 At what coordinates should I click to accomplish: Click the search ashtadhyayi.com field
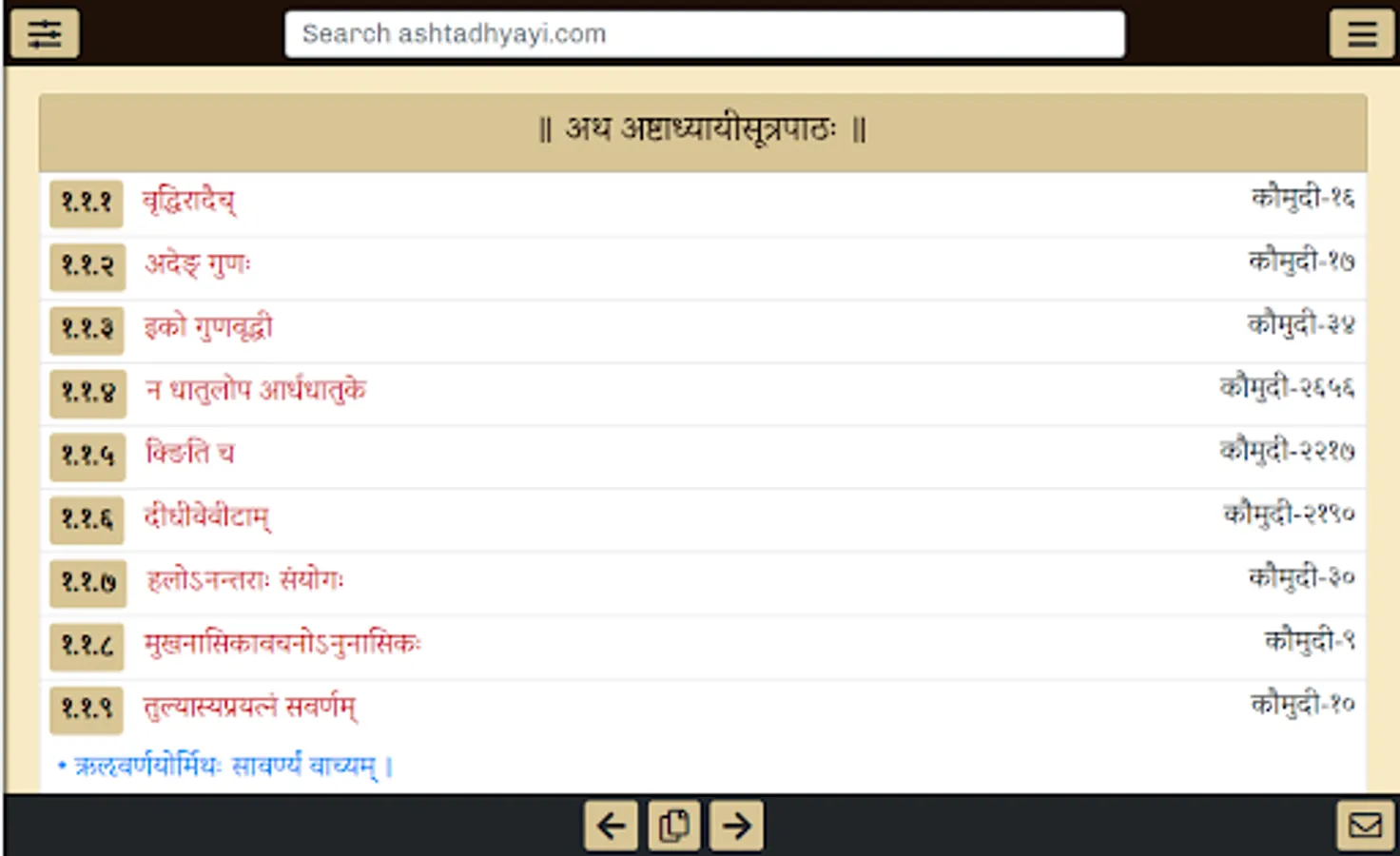click(704, 34)
